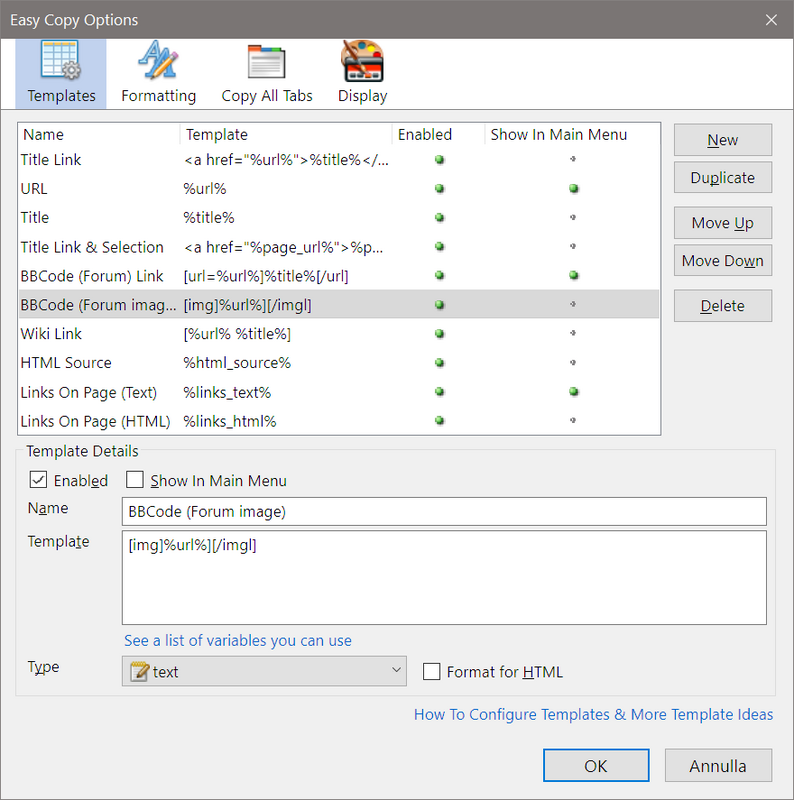Toggle Enabled dot for Links On Page (Text)
Image resolution: width=794 pixels, height=800 pixels.
[439, 392]
